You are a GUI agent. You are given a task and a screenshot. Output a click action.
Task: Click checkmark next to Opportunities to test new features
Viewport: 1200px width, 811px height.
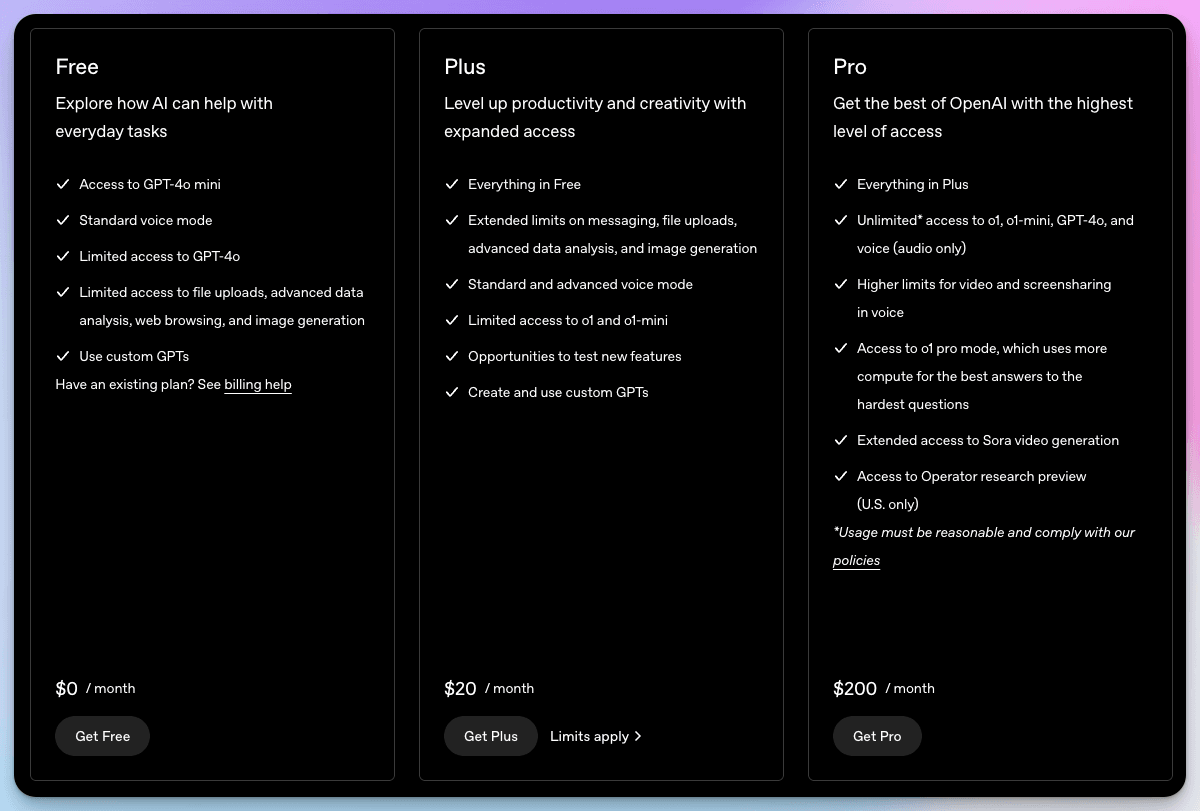(451, 356)
